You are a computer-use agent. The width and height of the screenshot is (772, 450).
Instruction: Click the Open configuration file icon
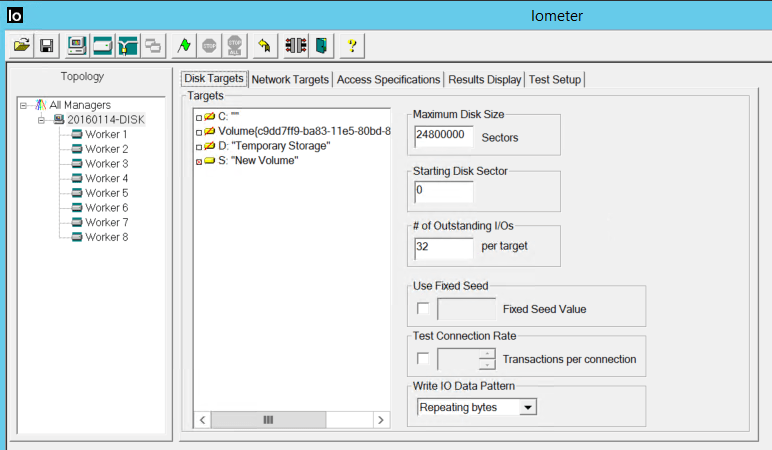pyautogui.click(x=22, y=45)
